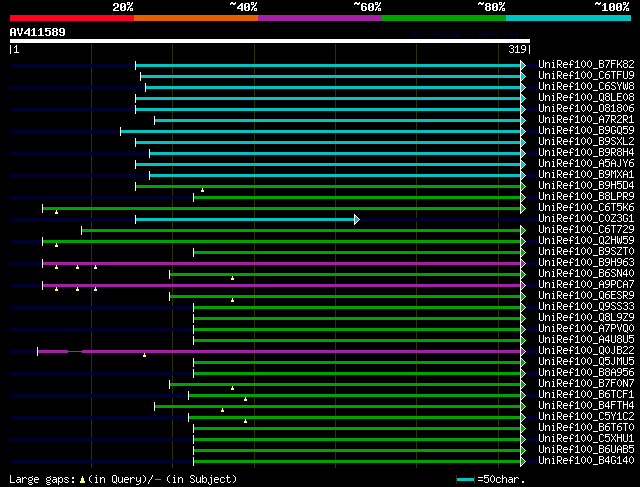The image size is (640, 487).
Task: Click the AV411589 query name label
Action: 38,32
